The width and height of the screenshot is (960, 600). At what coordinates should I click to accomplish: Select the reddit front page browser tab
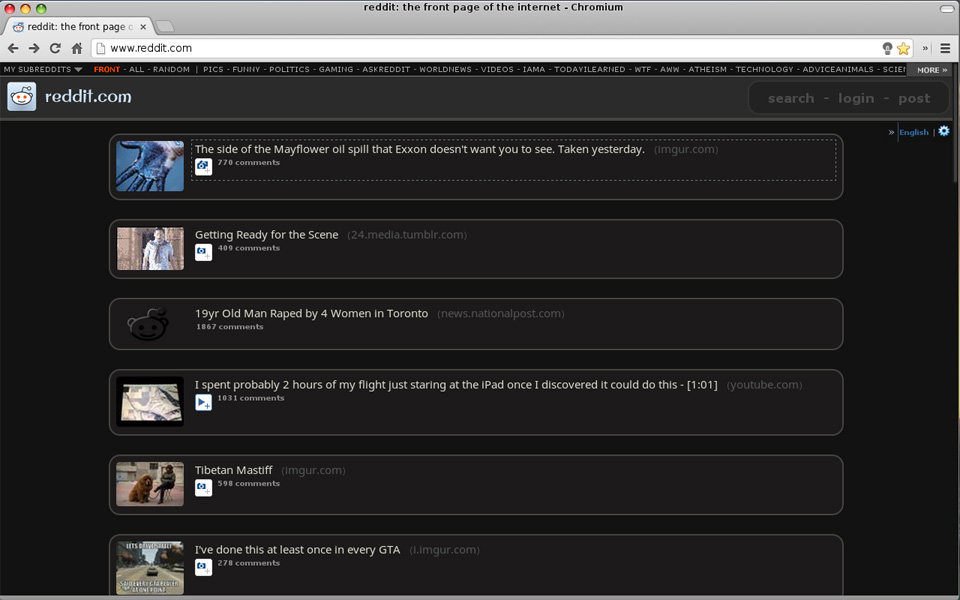coord(80,27)
